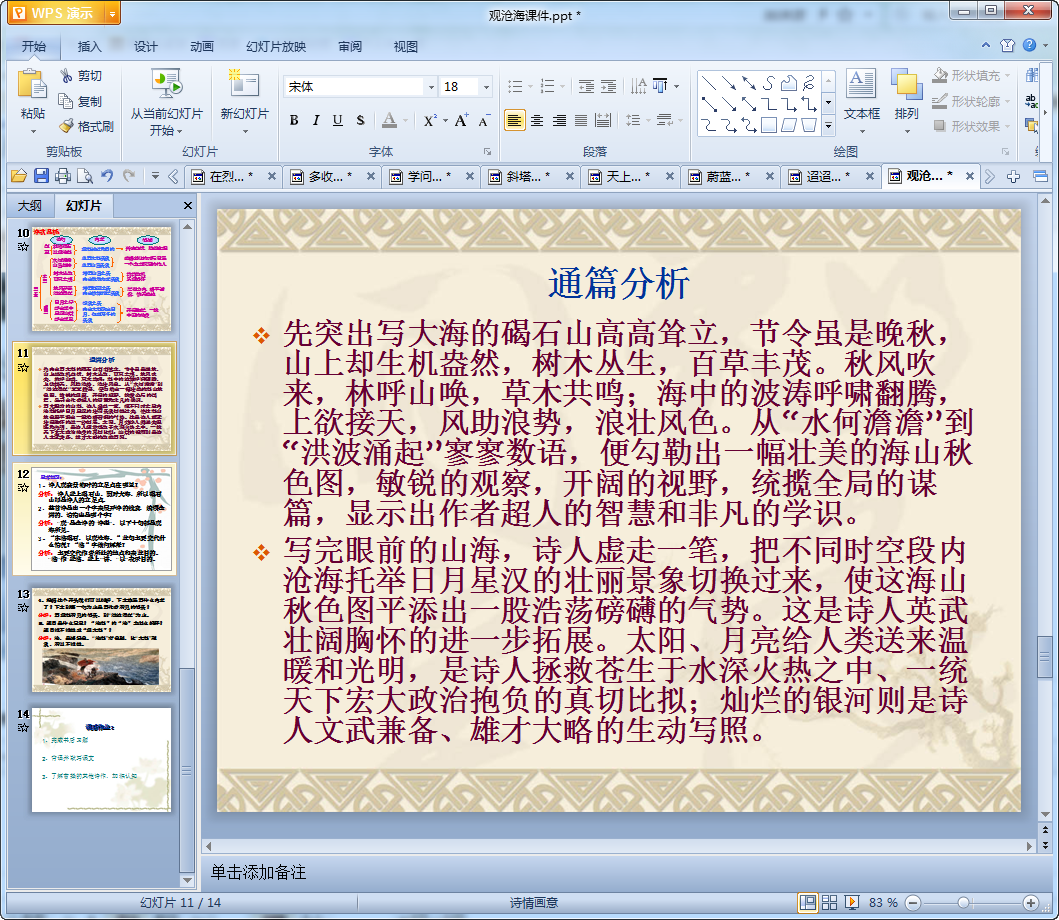Viewport: 1059px width, 920px height.
Task: Click zoom out minus button
Action: pos(913,902)
